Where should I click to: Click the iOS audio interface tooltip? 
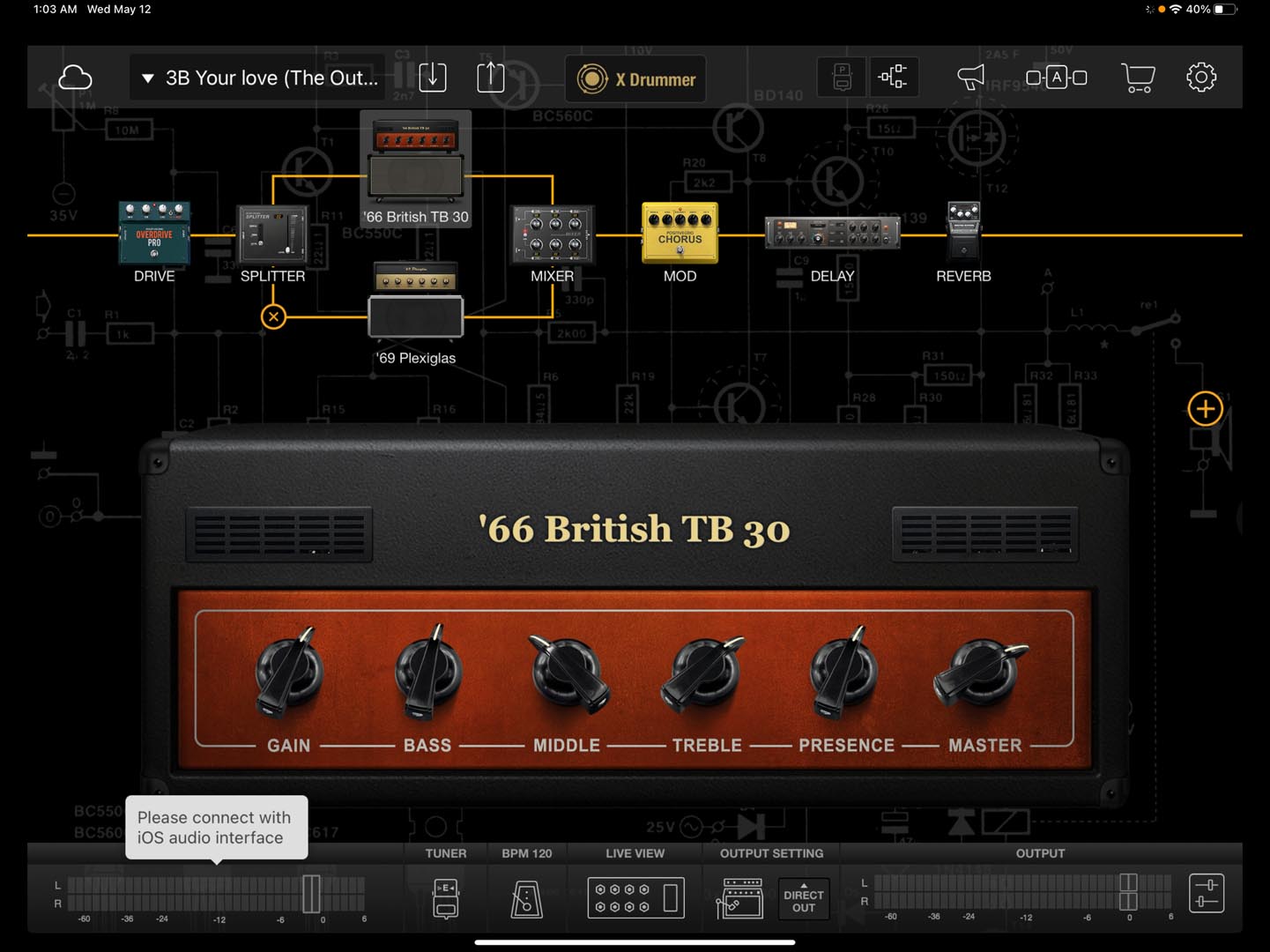click(217, 828)
